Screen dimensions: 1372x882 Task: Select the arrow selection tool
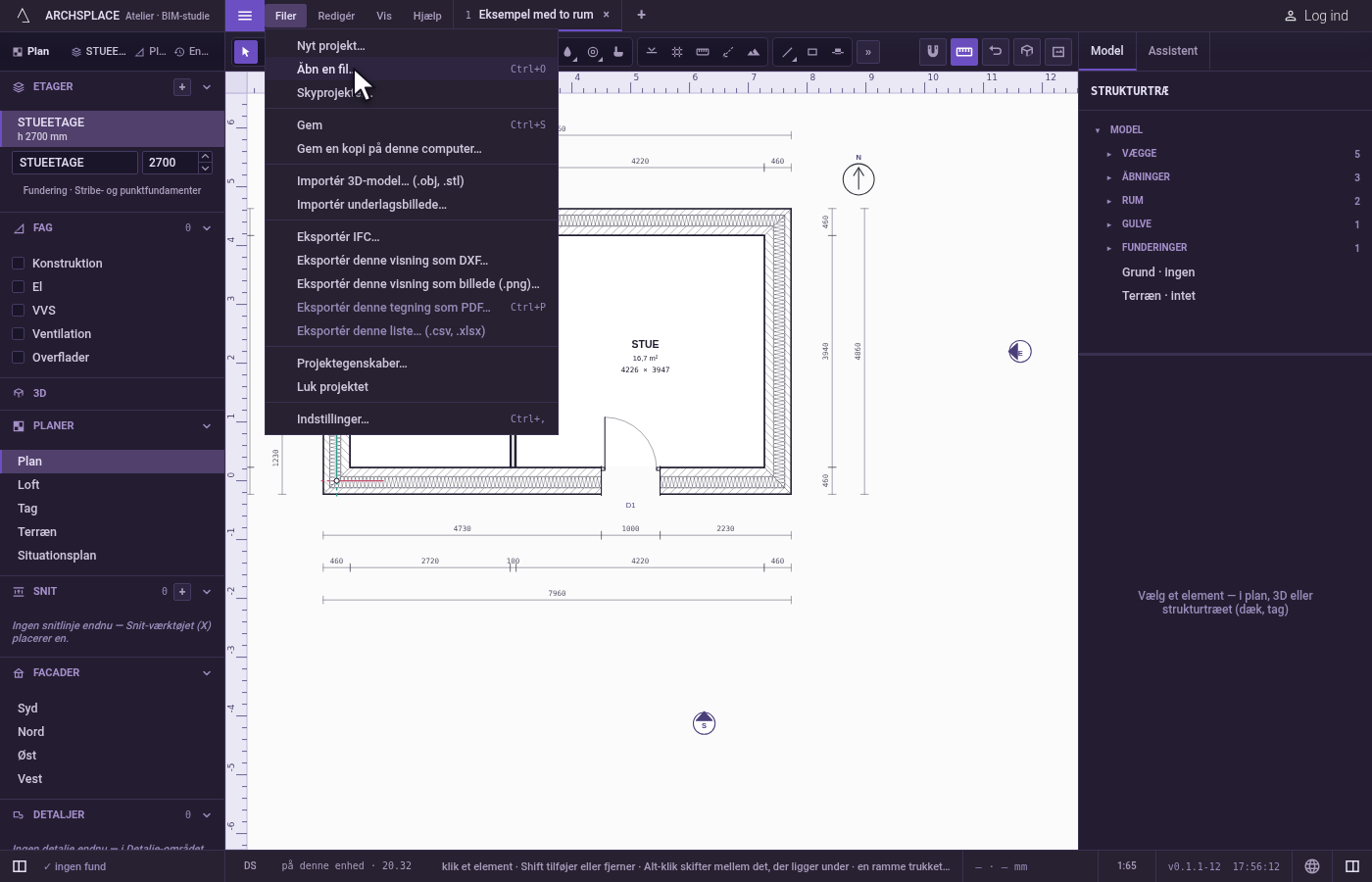(x=246, y=52)
